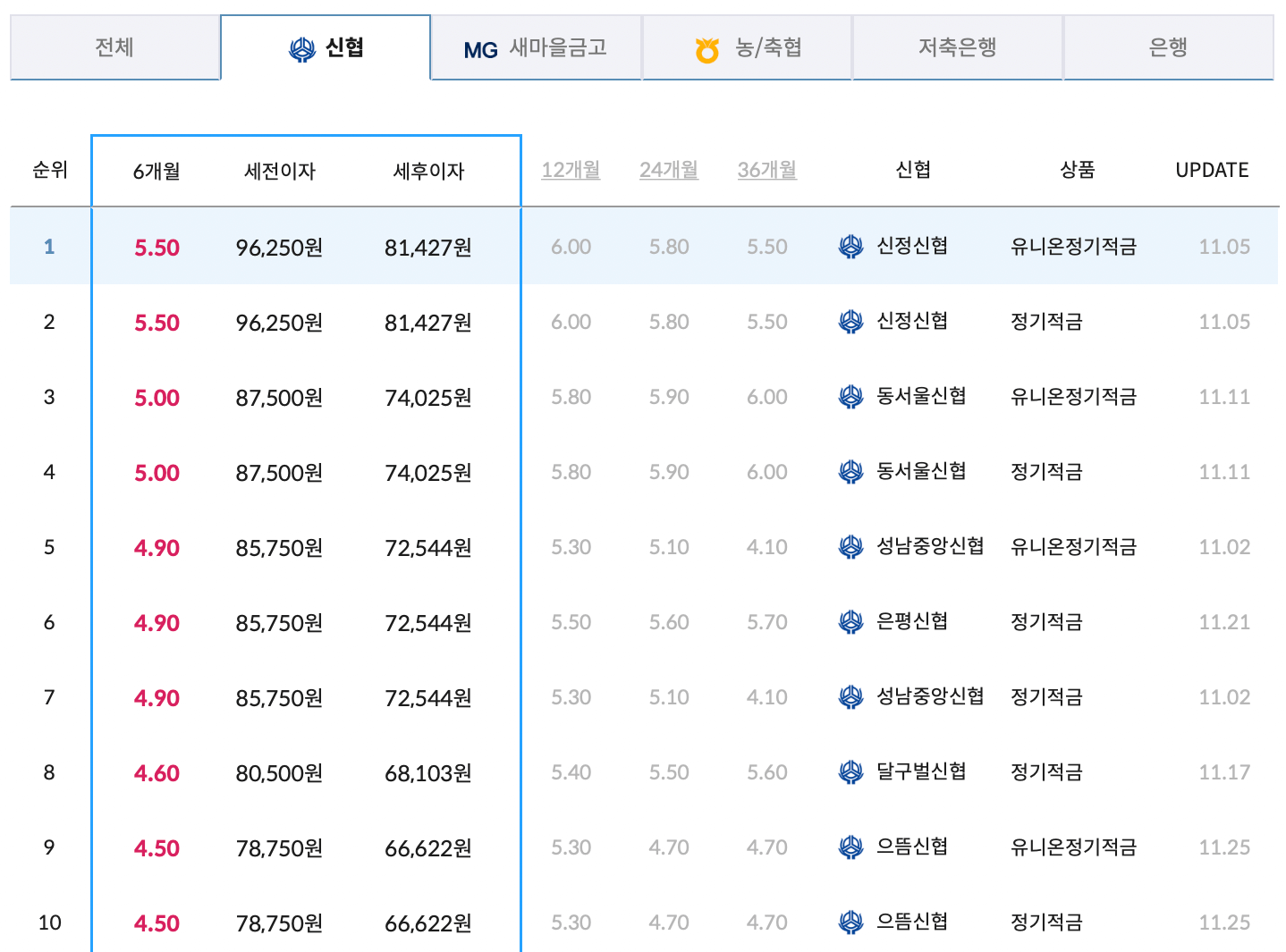
Task: Open 동서울신협 in rank 3 row
Action: tap(921, 396)
